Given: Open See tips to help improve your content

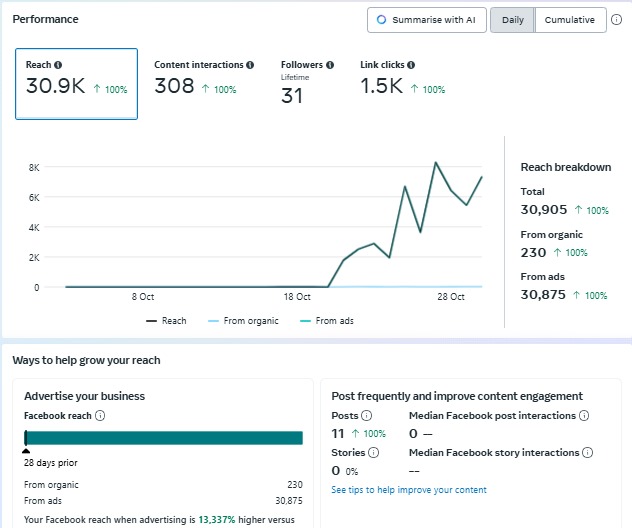Looking at the screenshot, I should tap(409, 490).
